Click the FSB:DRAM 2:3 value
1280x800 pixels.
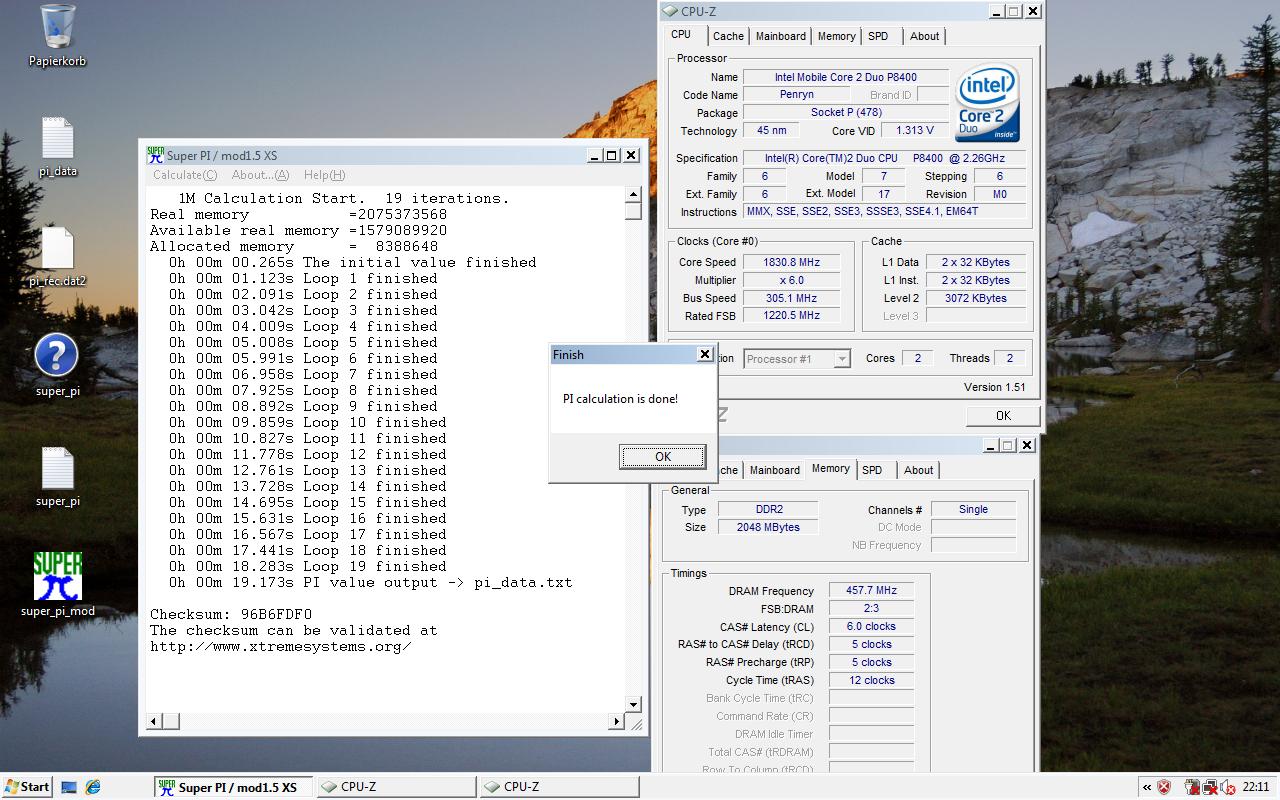point(870,608)
